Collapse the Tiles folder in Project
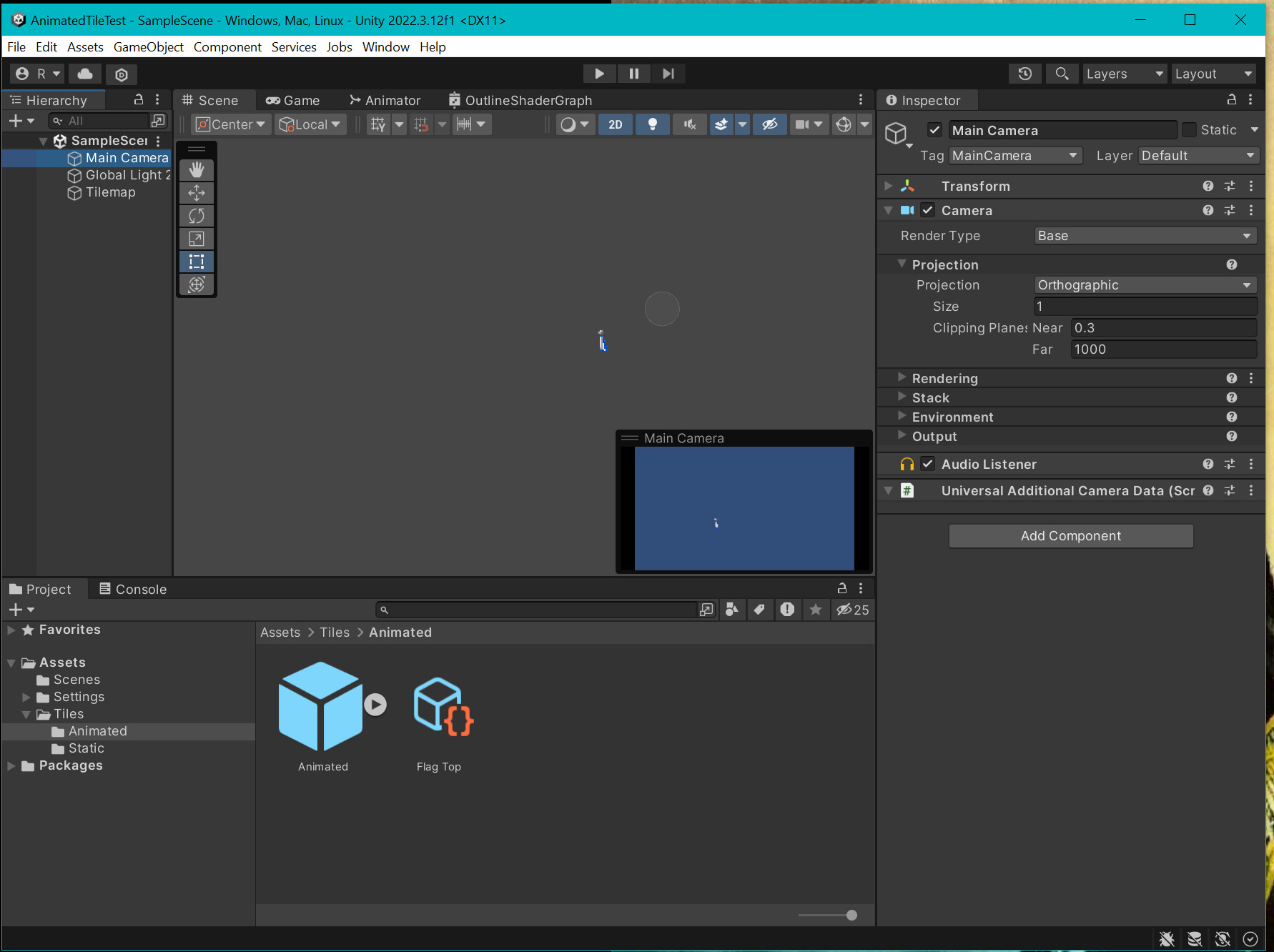 [26, 713]
